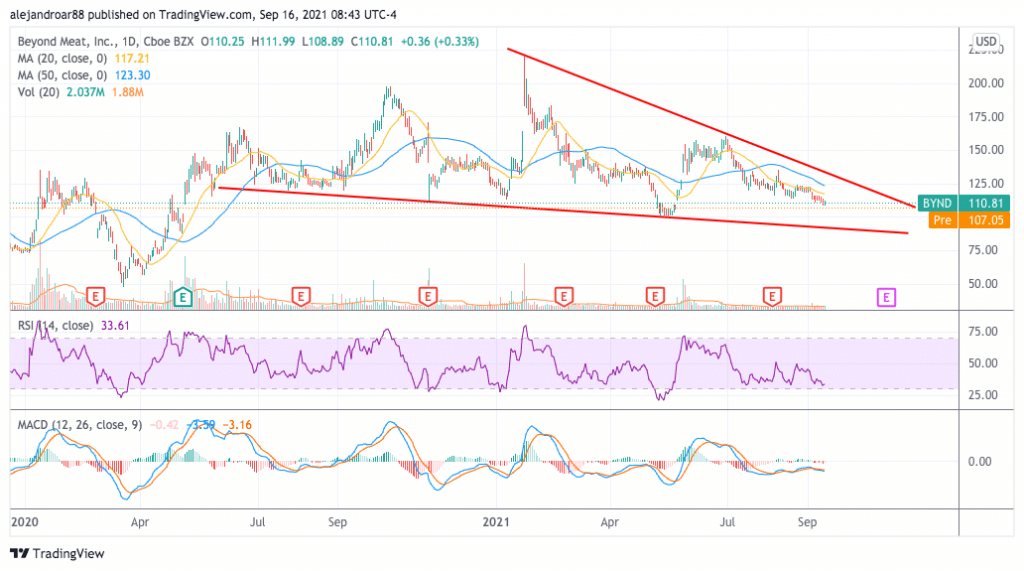Click the TradingView.com text in header

(206, 14)
